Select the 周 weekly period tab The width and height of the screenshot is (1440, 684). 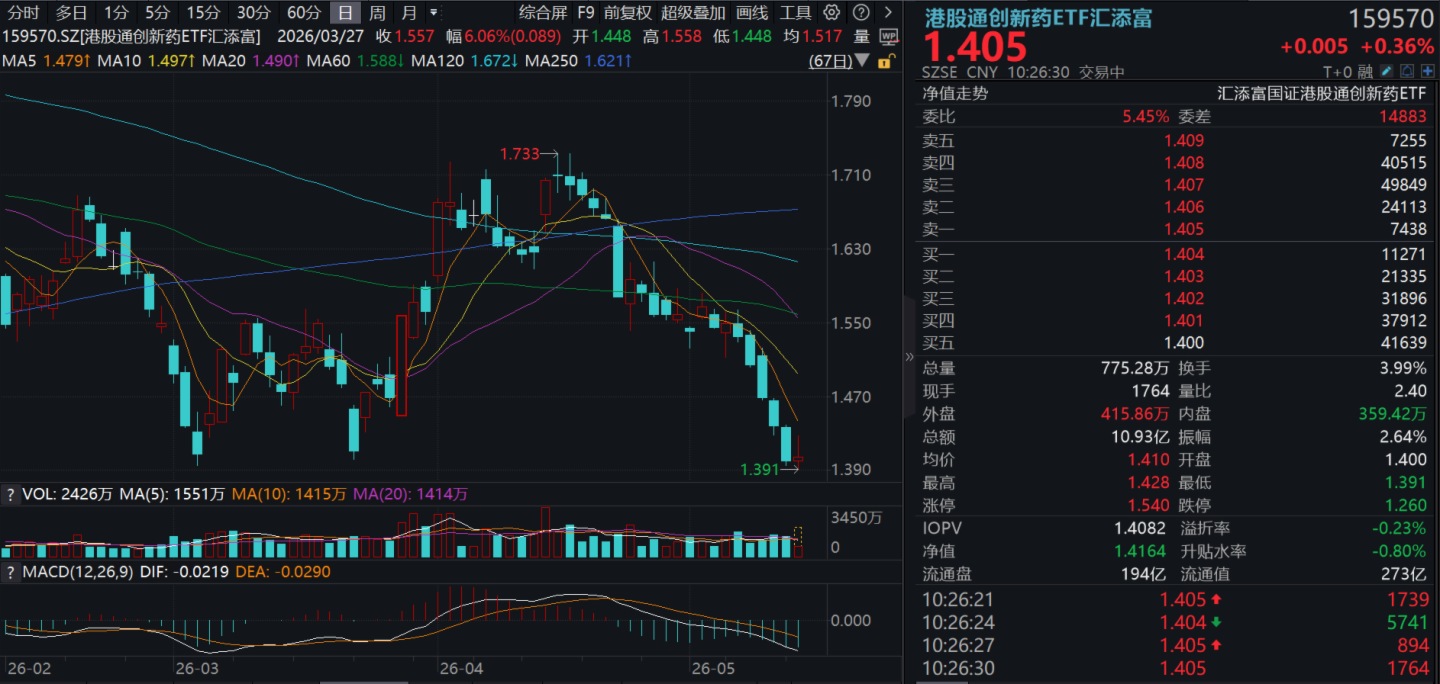coord(377,13)
